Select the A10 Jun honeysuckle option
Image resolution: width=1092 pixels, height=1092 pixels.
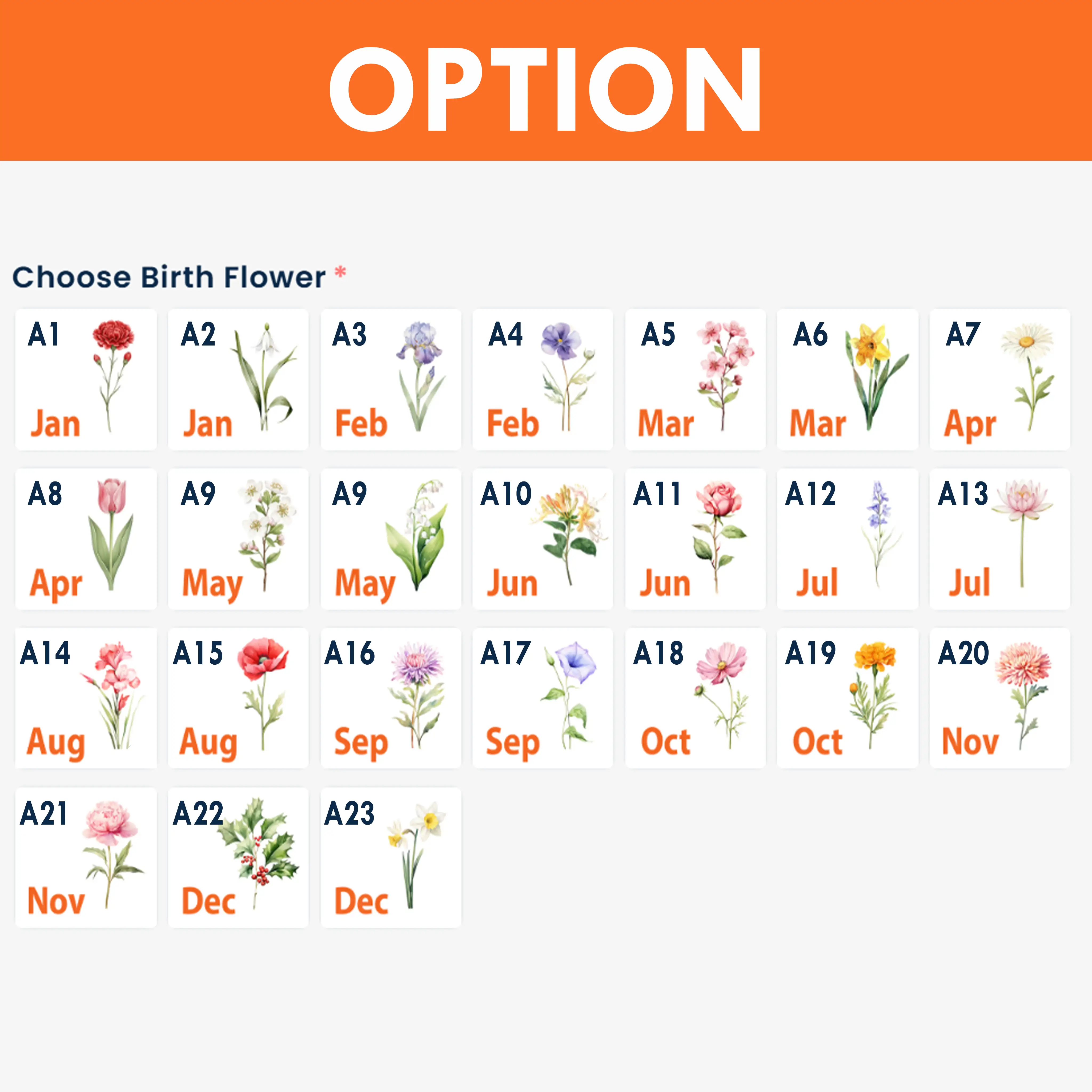point(543,539)
